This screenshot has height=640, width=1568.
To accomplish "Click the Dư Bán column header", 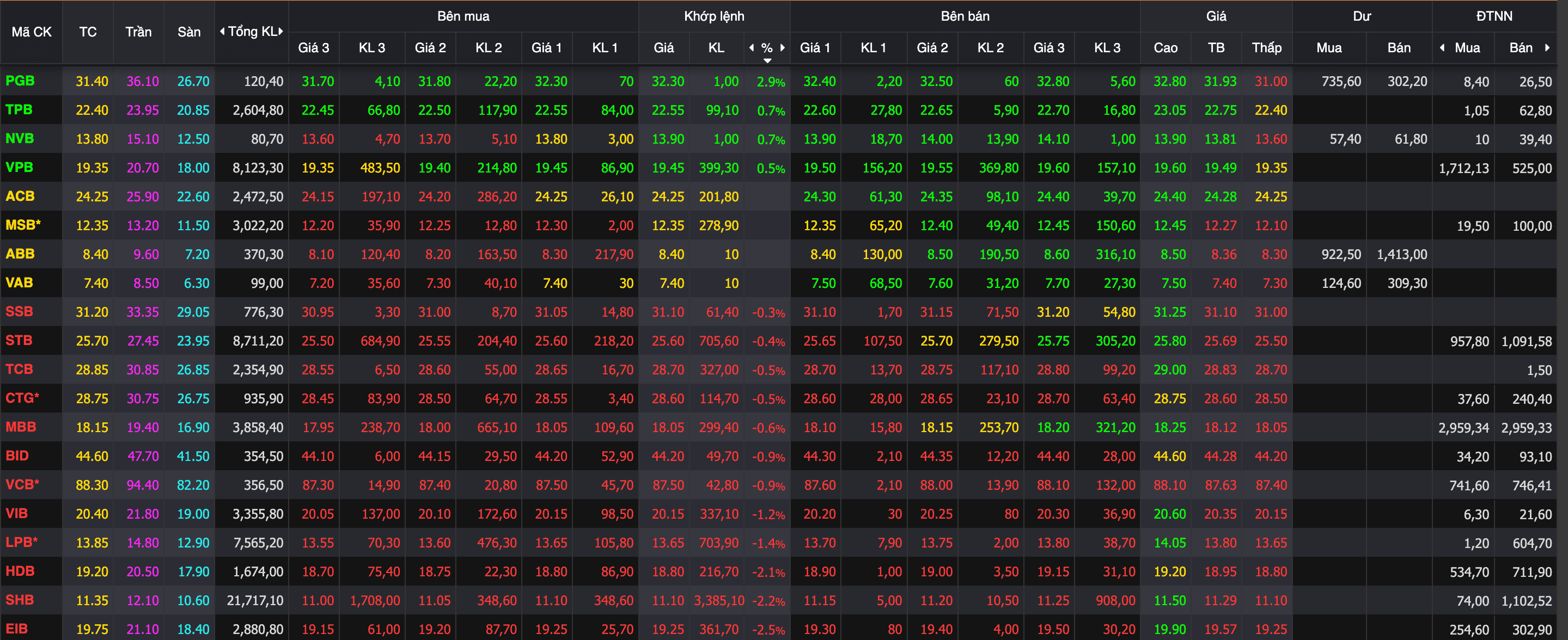I will click(1399, 47).
